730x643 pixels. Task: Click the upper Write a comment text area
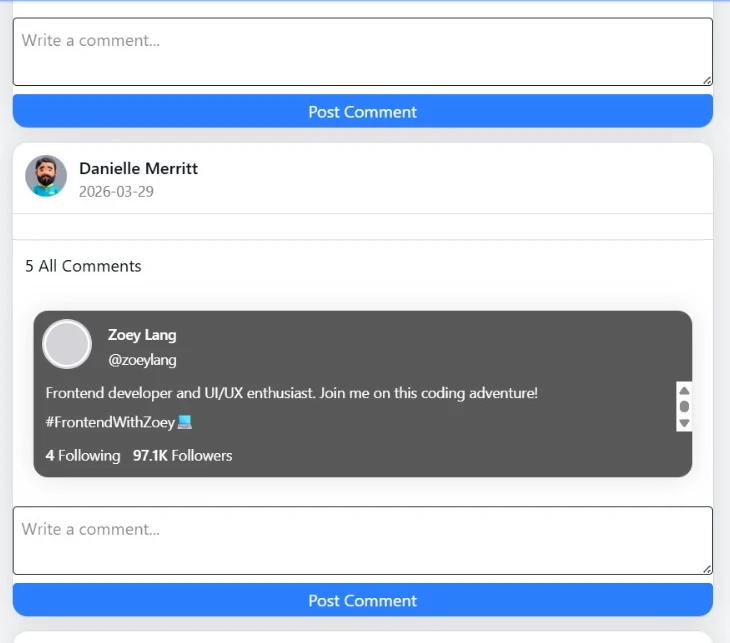[x=363, y=52]
